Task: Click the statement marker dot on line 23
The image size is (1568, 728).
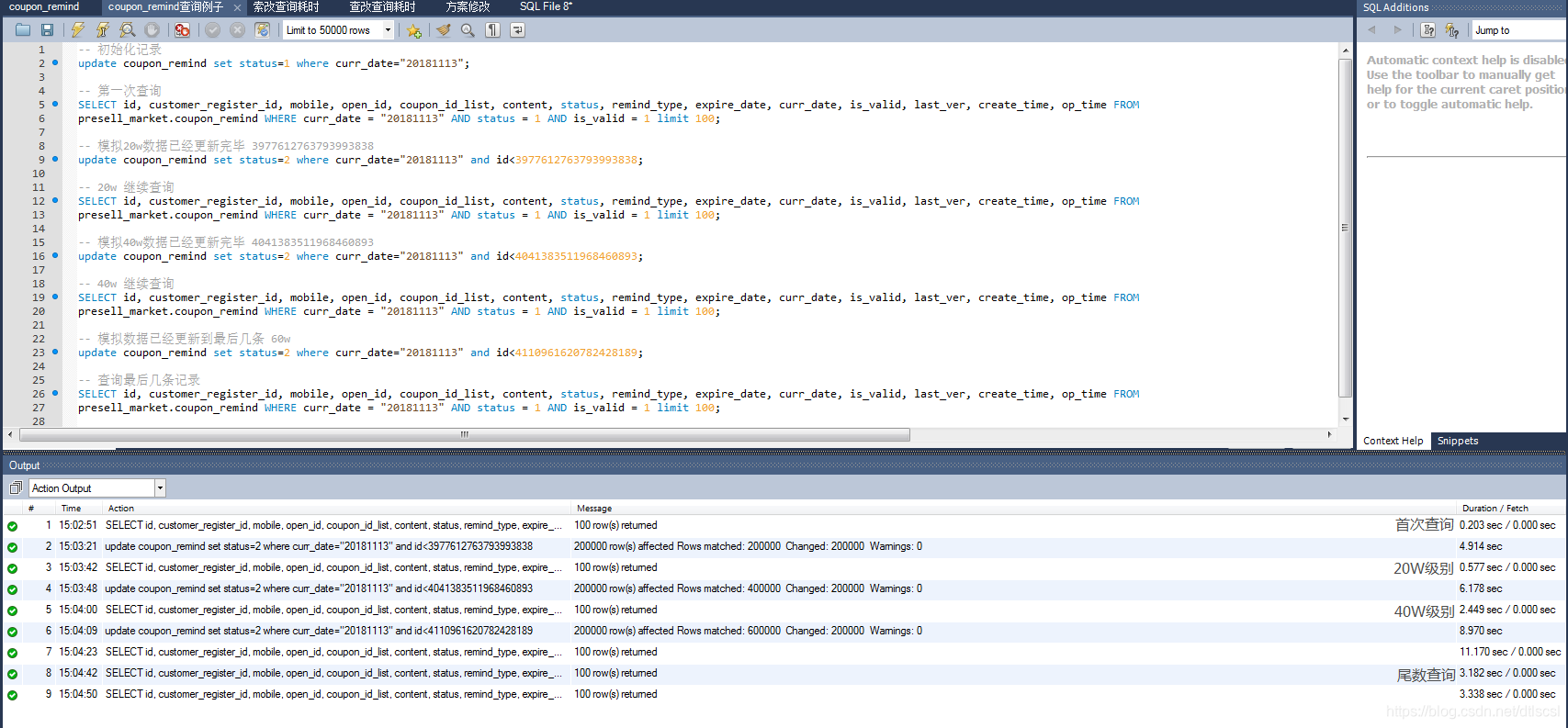Action: (55, 352)
